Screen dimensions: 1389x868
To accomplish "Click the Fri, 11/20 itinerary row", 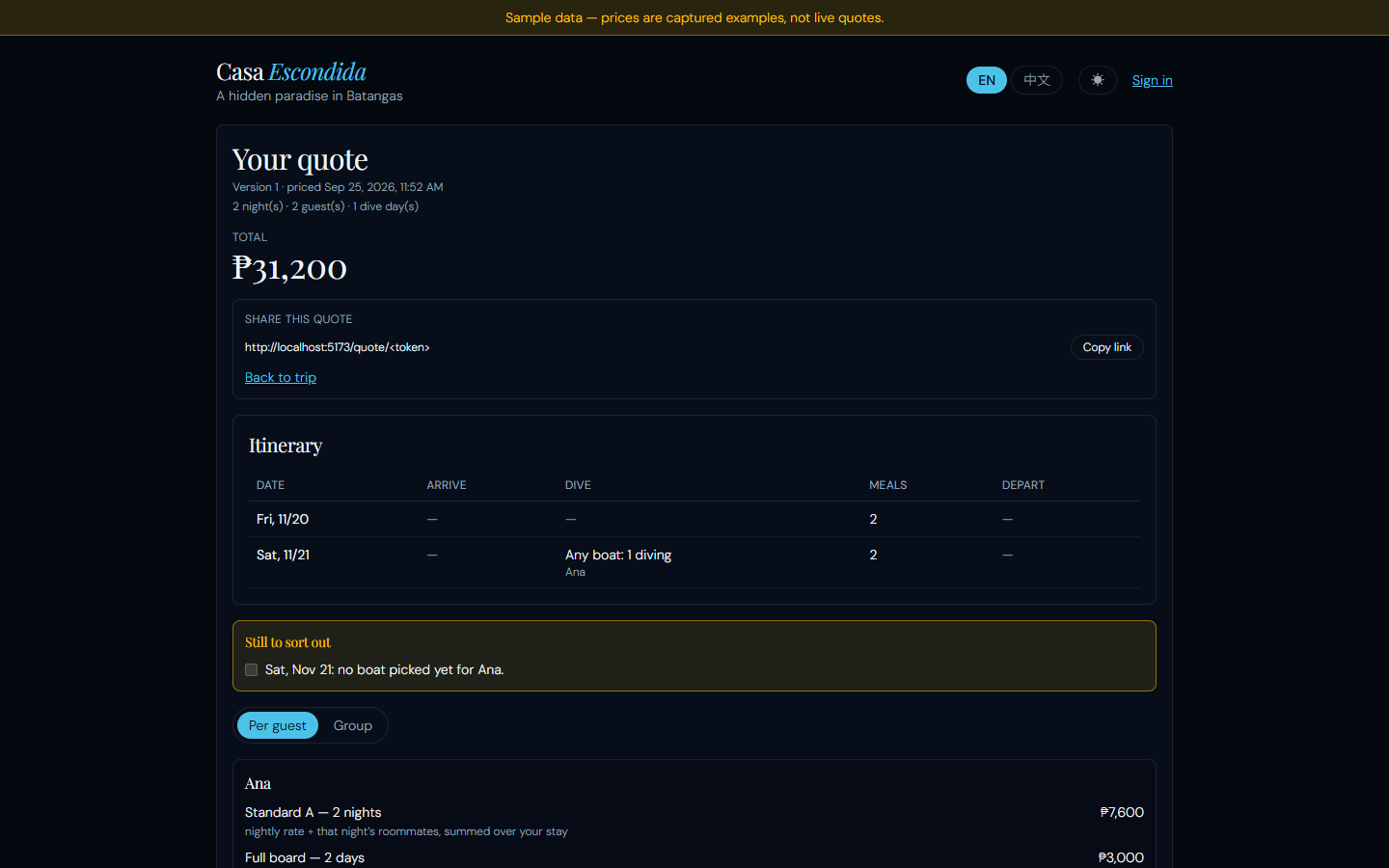I will [x=694, y=519].
